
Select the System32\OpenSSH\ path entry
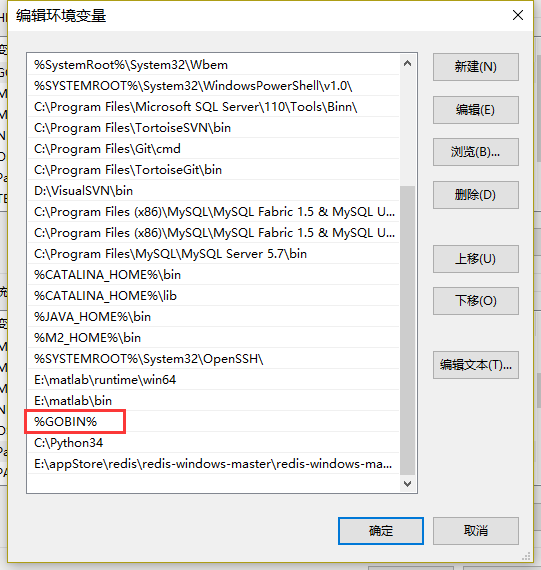pos(213,359)
